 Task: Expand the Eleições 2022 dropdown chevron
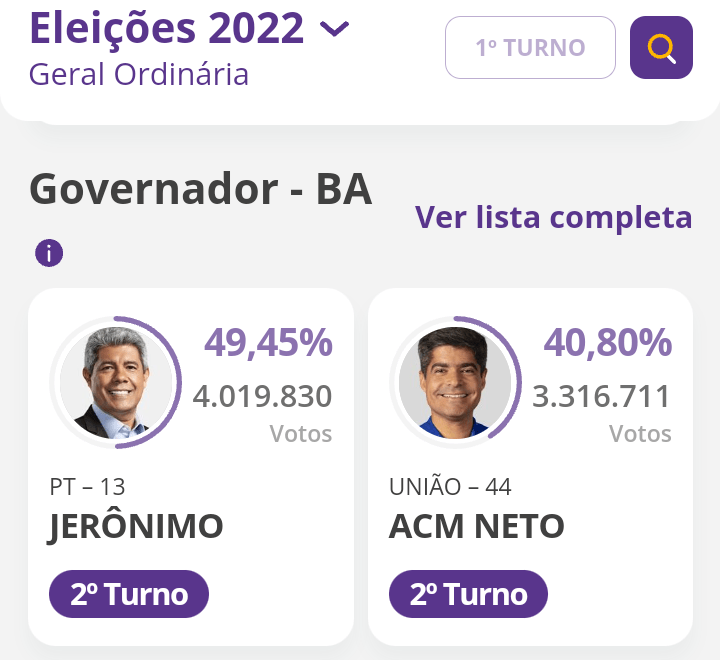pyautogui.click(x=335, y=29)
